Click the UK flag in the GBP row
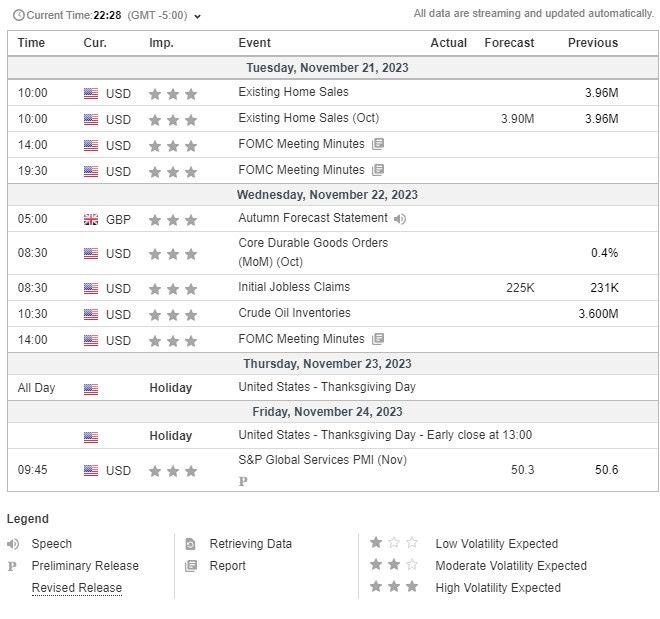The height and width of the screenshot is (619, 660). [91, 219]
